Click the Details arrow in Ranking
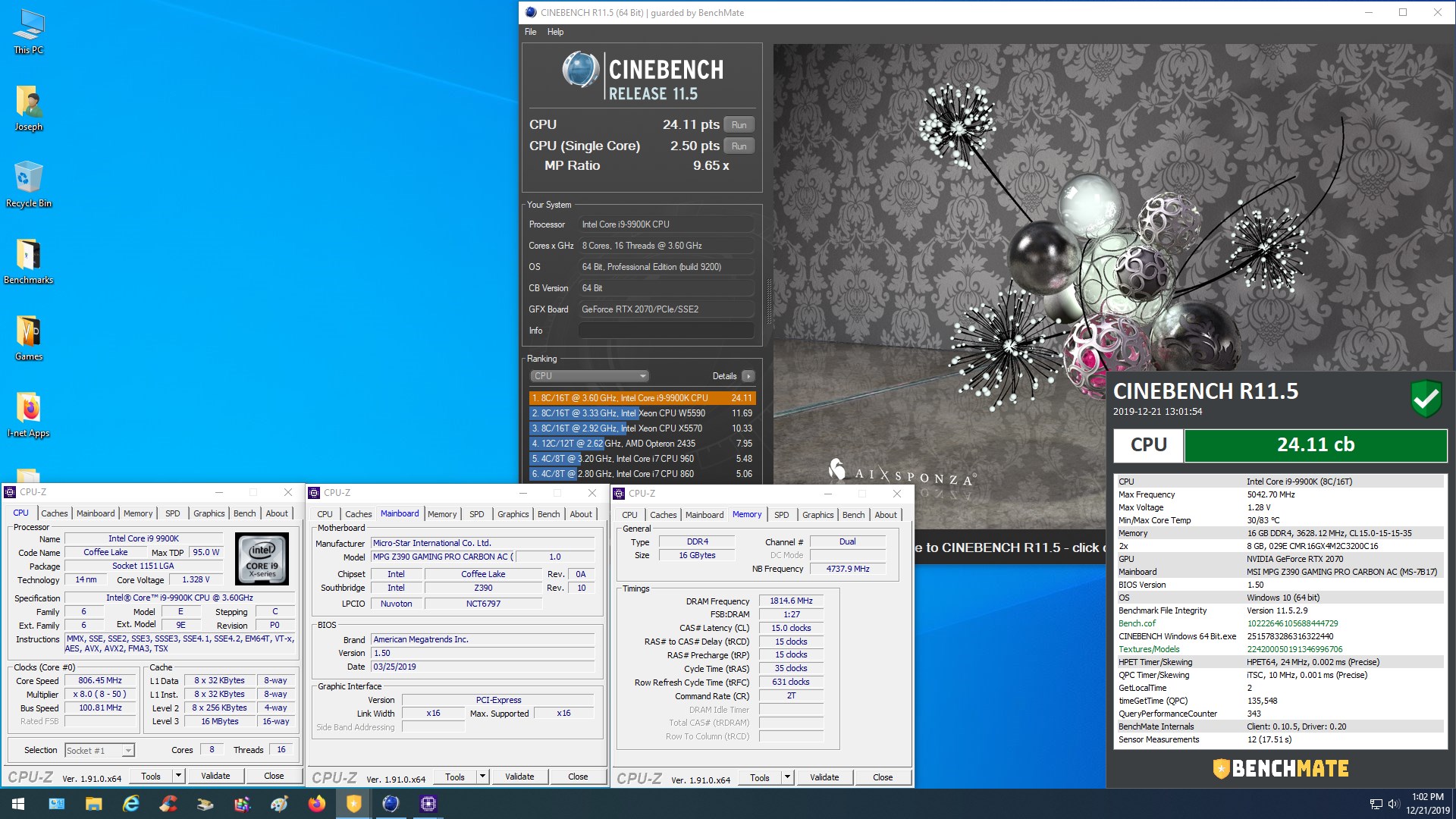This screenshot has width=1456, height=819. tap(748, 376)
